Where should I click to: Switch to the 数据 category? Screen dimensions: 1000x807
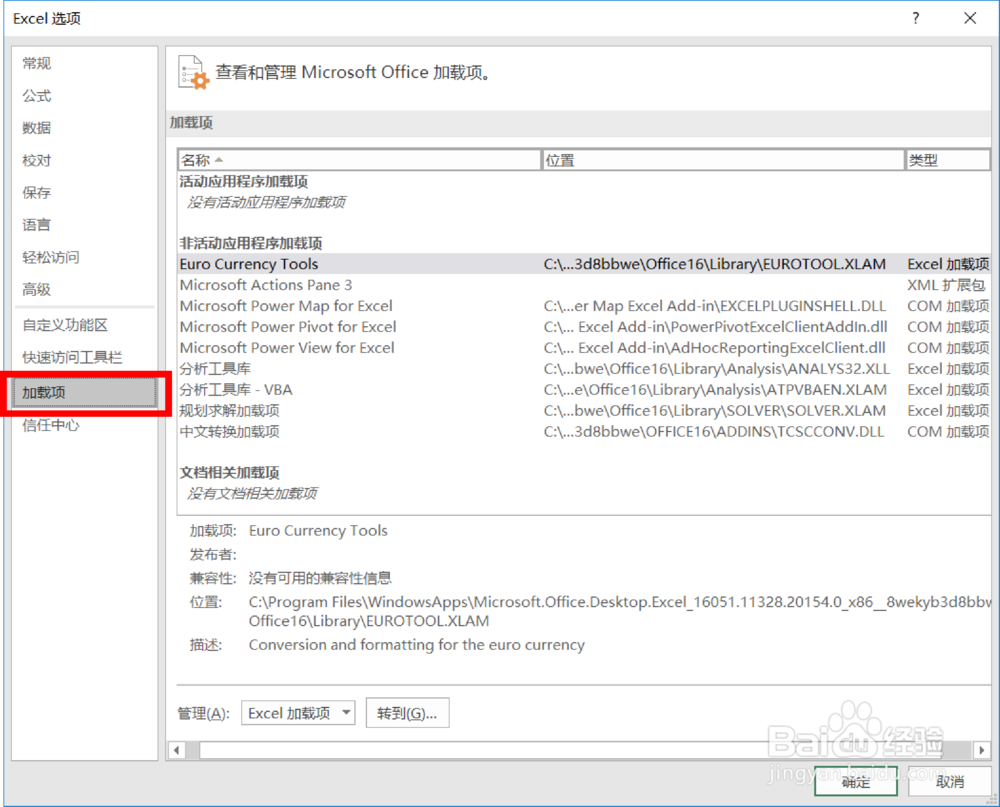click(x=36, y=128)
